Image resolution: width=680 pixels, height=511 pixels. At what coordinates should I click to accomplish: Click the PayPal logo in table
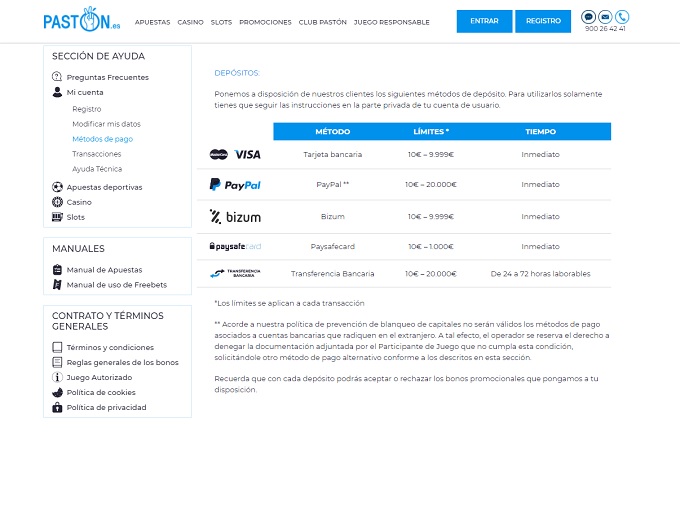pyautogui.click(x=235, y=185)
